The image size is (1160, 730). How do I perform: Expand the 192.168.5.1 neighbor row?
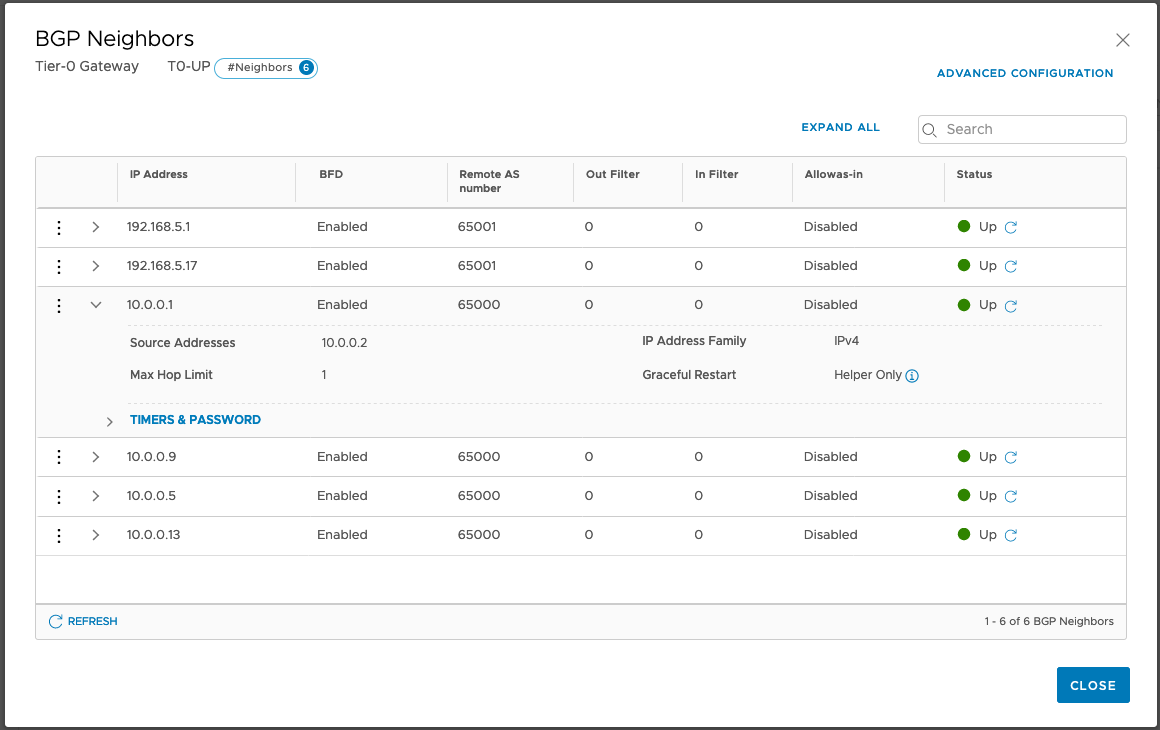(x=96, y=227)
